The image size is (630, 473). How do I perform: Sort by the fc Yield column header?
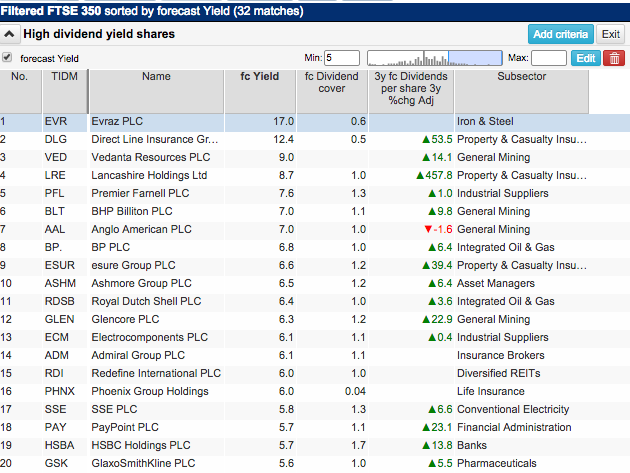(260, 92)
